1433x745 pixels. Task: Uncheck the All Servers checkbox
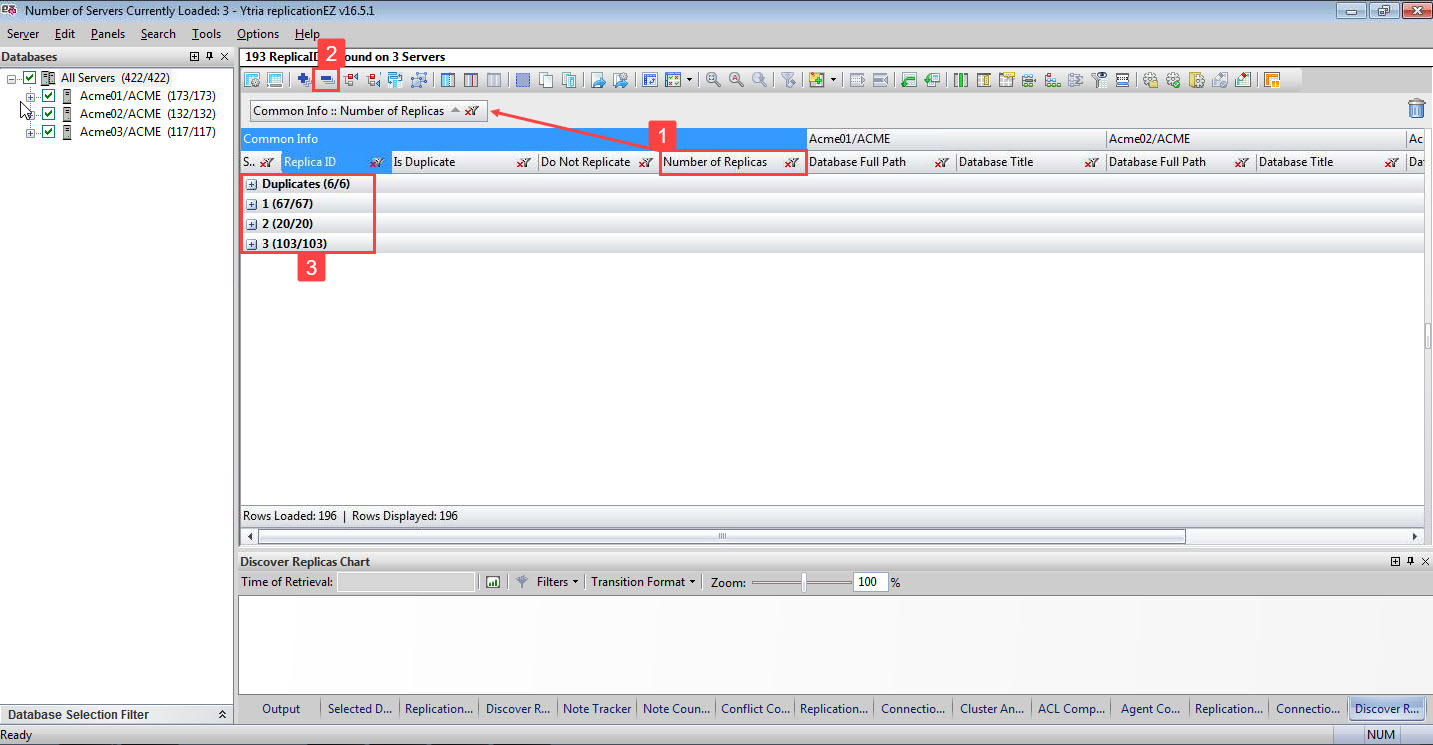click(x=29, y=77)
